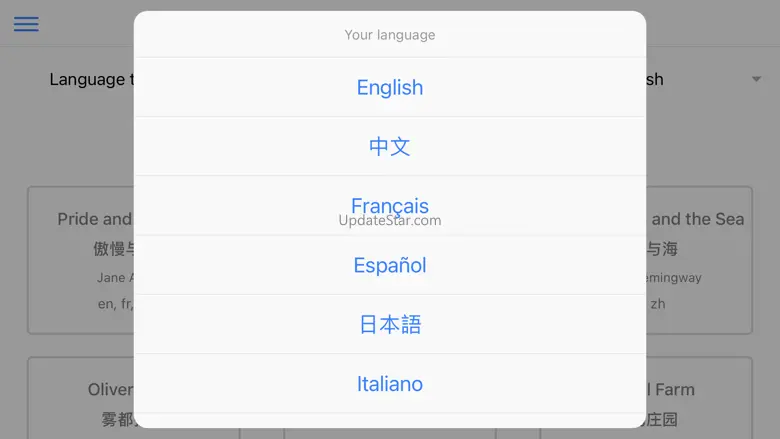Expand the dropdown arrow at top right
This screenshot has width=780, height=439.
click(x=756, y=80)
